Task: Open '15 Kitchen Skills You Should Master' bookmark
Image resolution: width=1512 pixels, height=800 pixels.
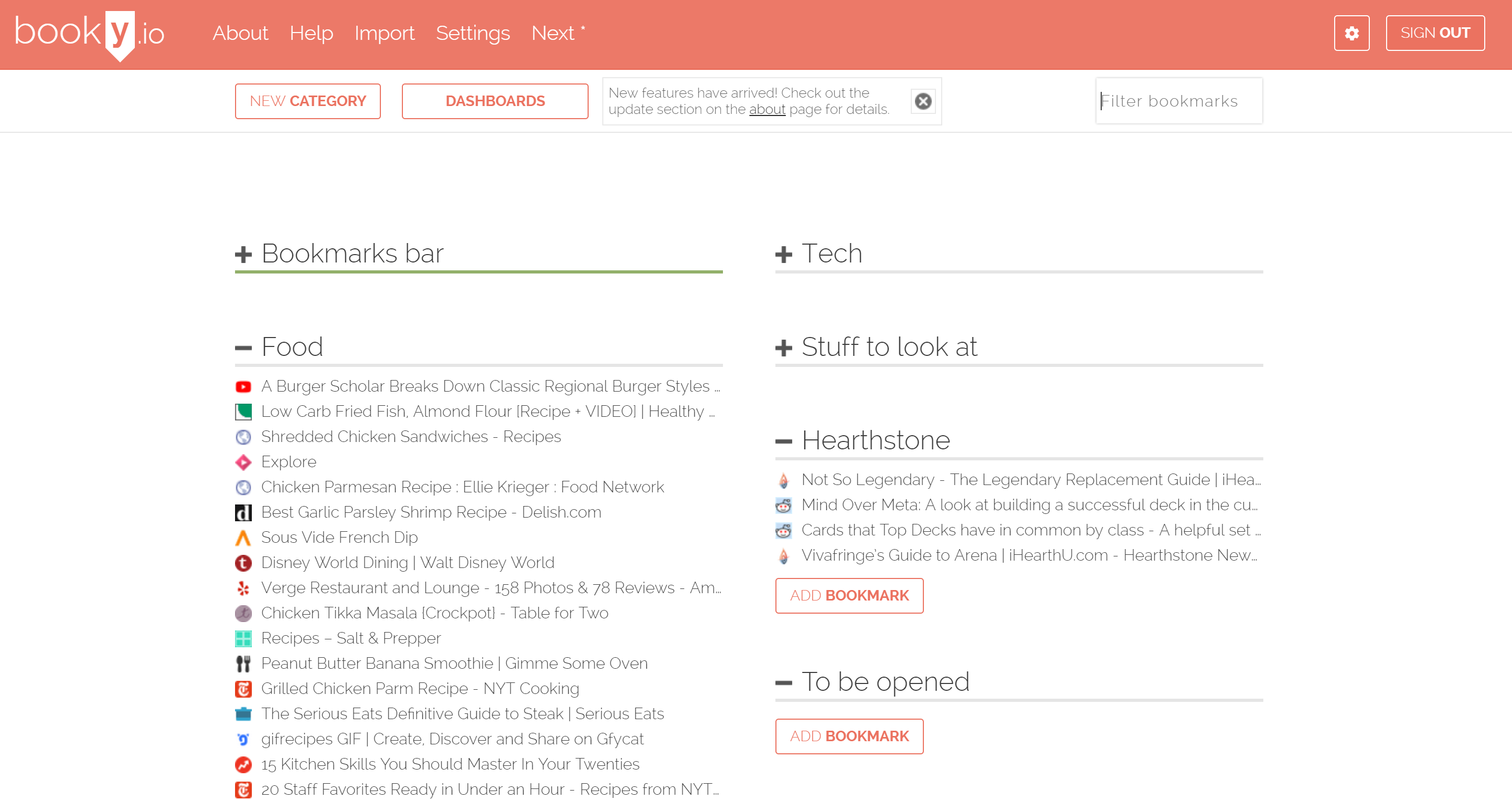Action: [x=450, y=765]
